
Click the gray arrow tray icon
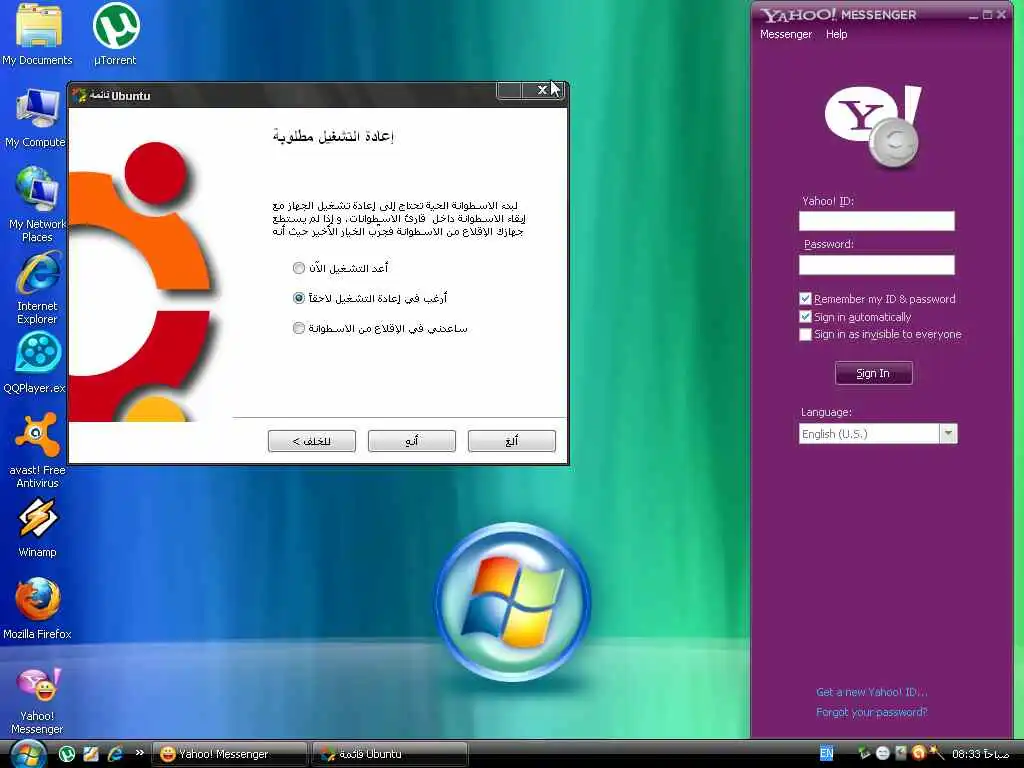pos(901,754)
